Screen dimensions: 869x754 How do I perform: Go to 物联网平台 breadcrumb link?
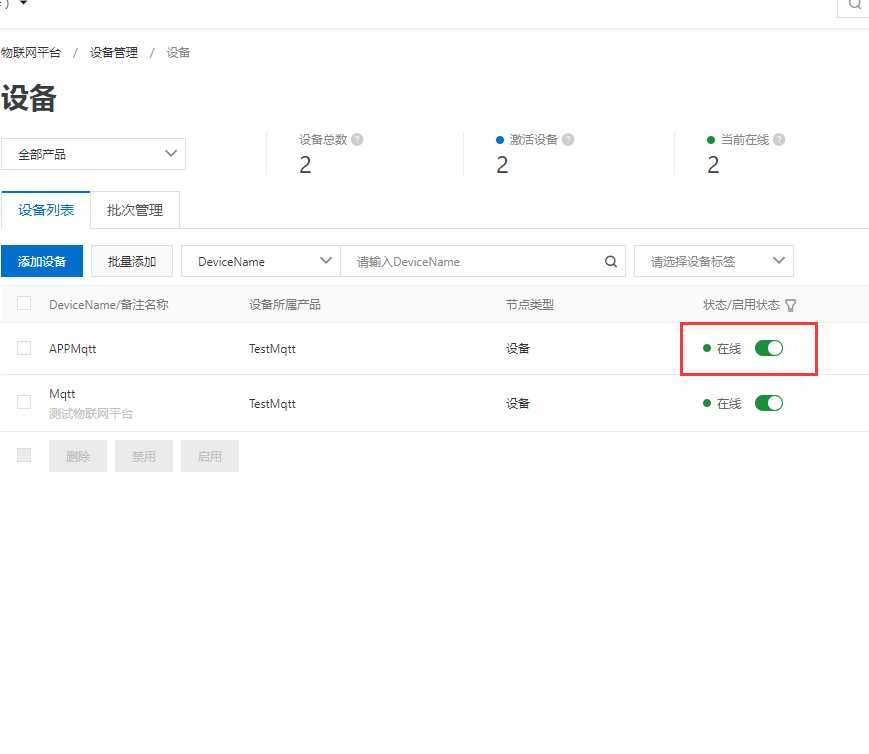[x=30, y=53]
